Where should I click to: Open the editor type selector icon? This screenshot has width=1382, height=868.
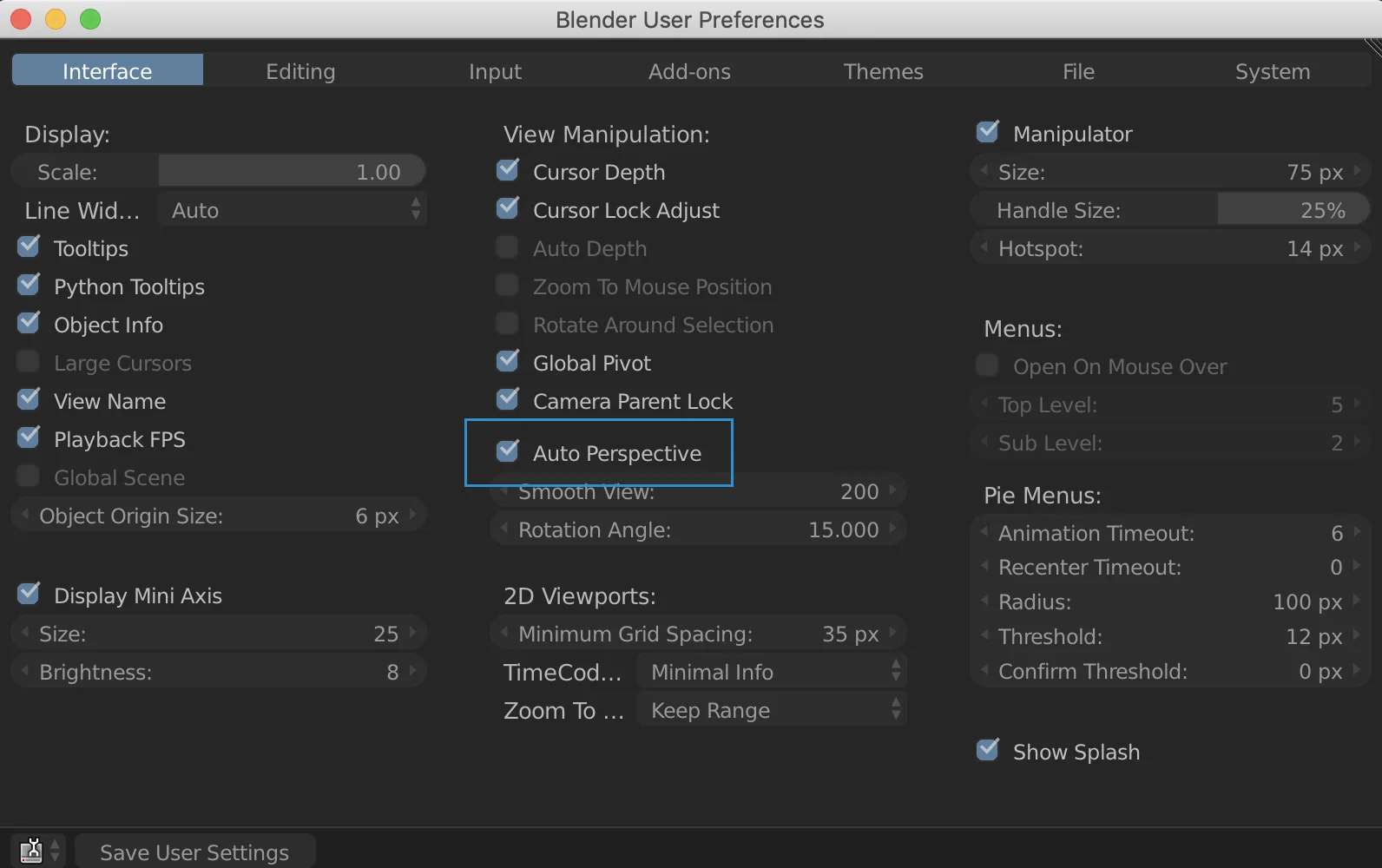point(38,851)
